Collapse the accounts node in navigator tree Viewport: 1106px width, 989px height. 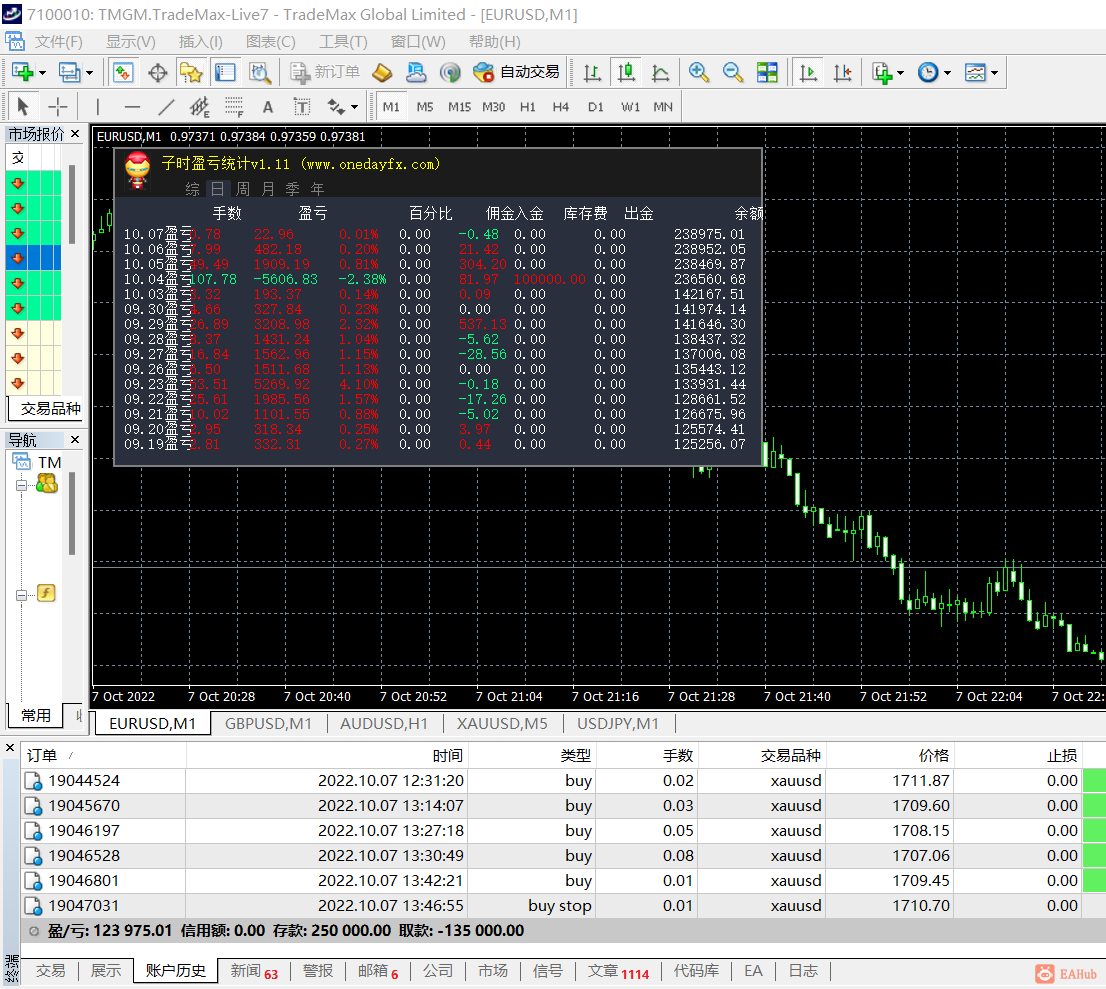pyautogui.click(x=19, y=485)
